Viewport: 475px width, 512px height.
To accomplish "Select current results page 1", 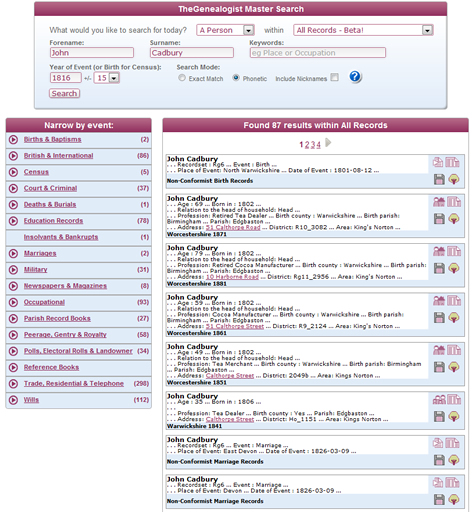I will 301,145.
